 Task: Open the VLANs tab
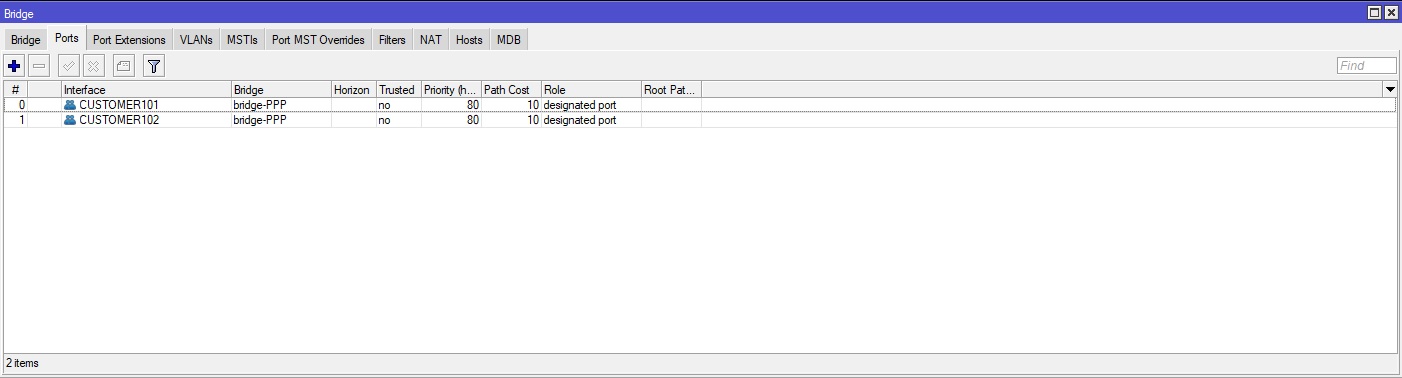click(x=196, y=40)
